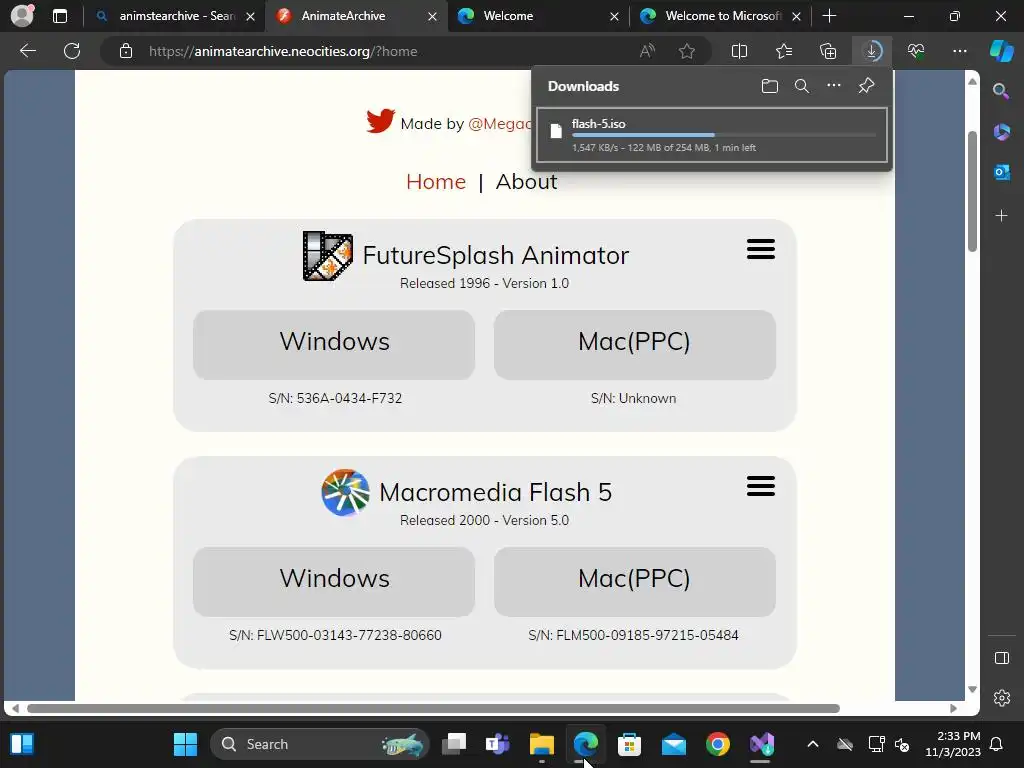The width and height of the screenshot is (1024, 768).
Task: Open the sidebar Search icon
Action: pos(1001,91)
